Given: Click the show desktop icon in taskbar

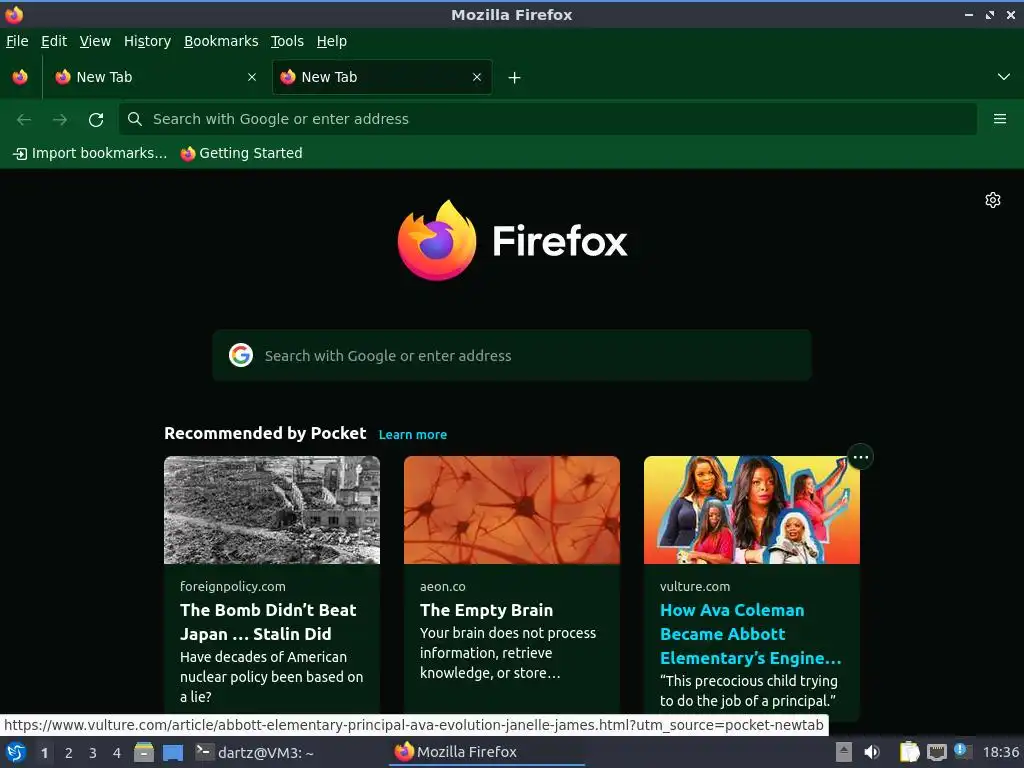Looking at the screenshot, I should point(173,752).
